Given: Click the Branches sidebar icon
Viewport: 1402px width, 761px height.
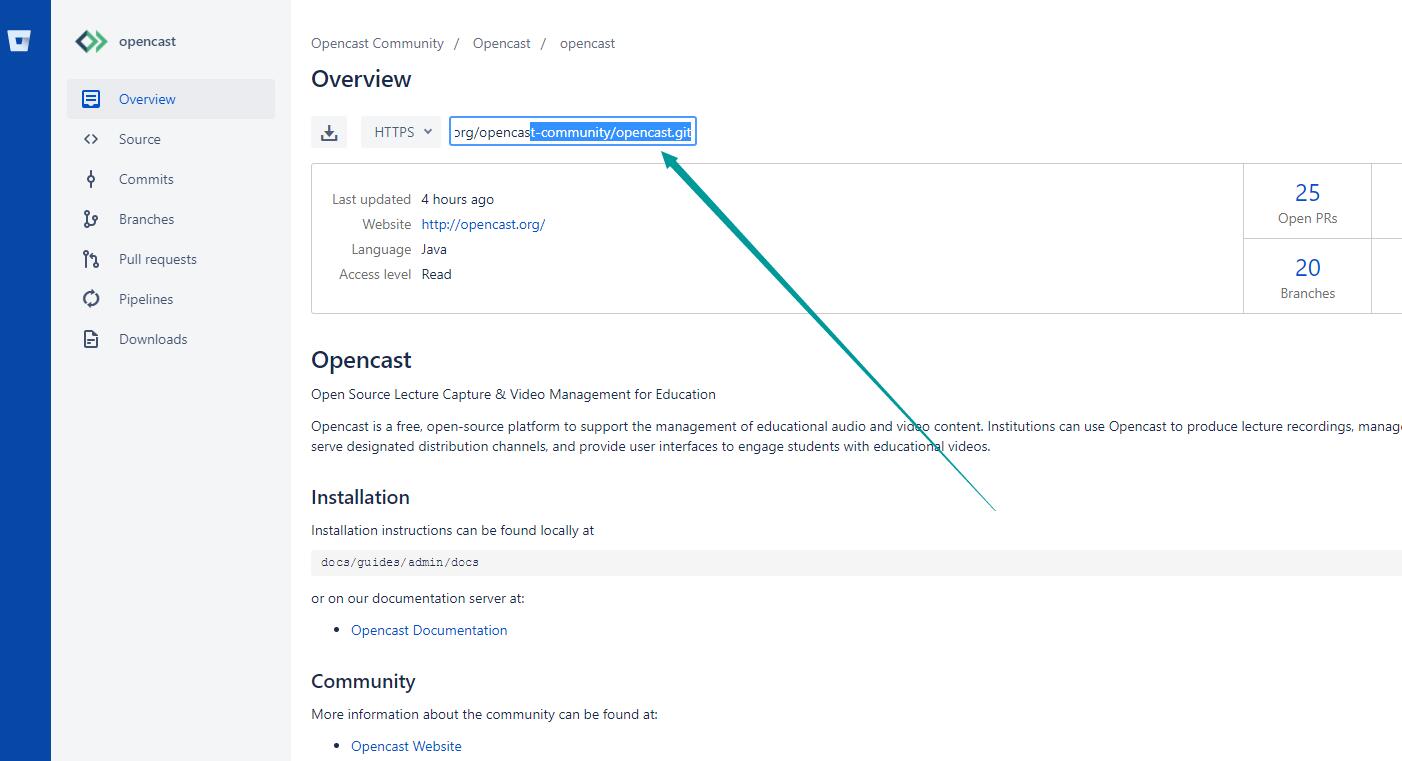Looking at the screenshot, I should pyautogui.click(x=91, y=219).
